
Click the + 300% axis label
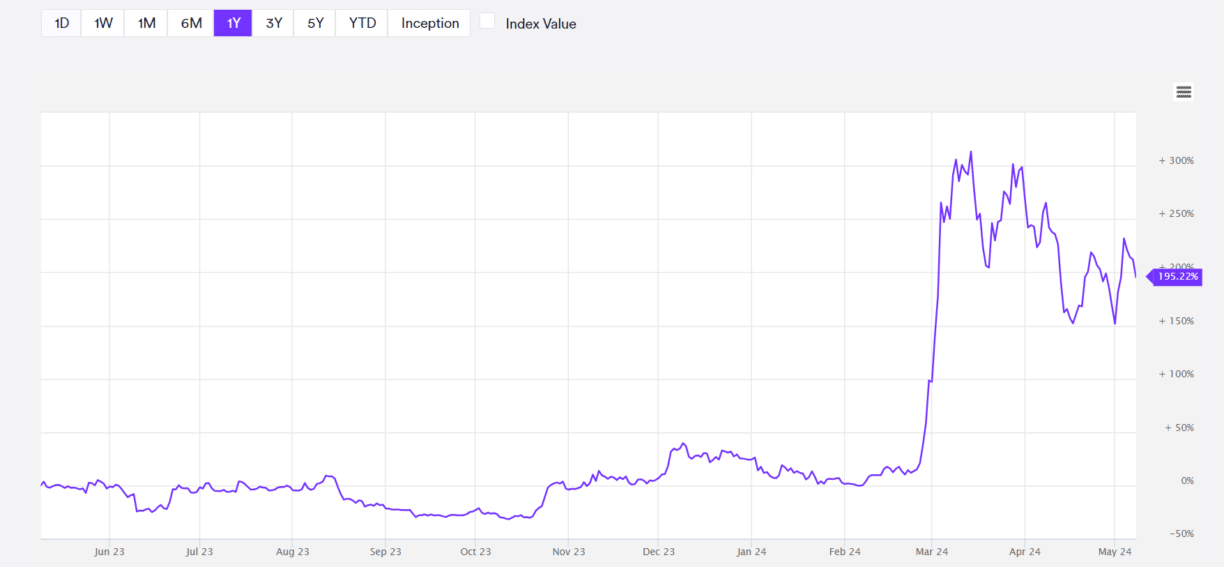tap(1176, 160)
